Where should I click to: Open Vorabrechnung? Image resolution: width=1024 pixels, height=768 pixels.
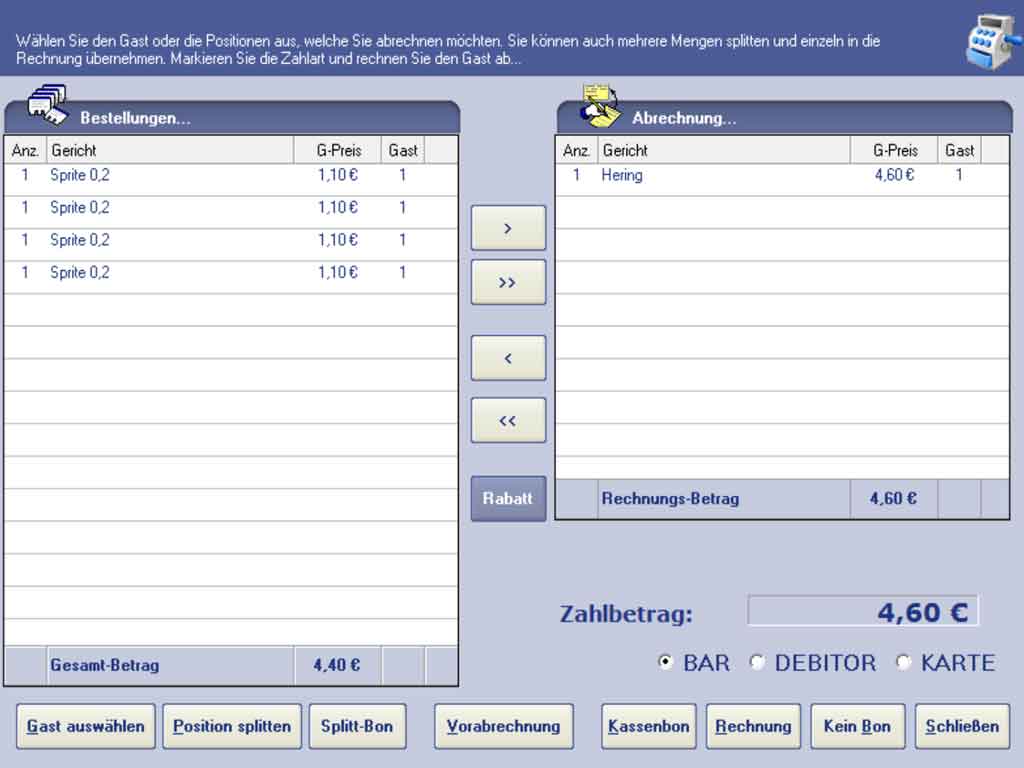[504, 726]
